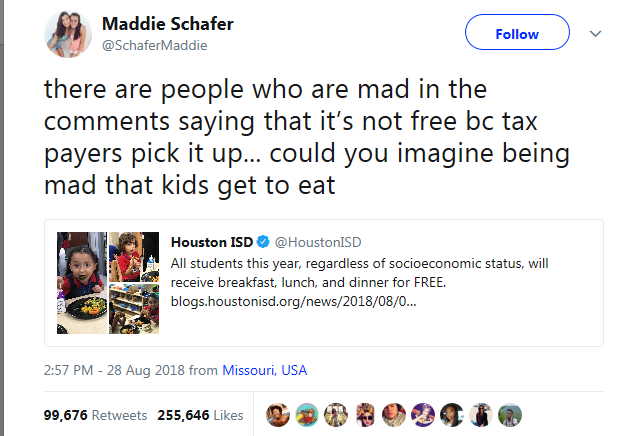The width and height of the screenshot is (632, 436).
Task: Click the third liker avatar in the row
Action: (x=335, y=415)
